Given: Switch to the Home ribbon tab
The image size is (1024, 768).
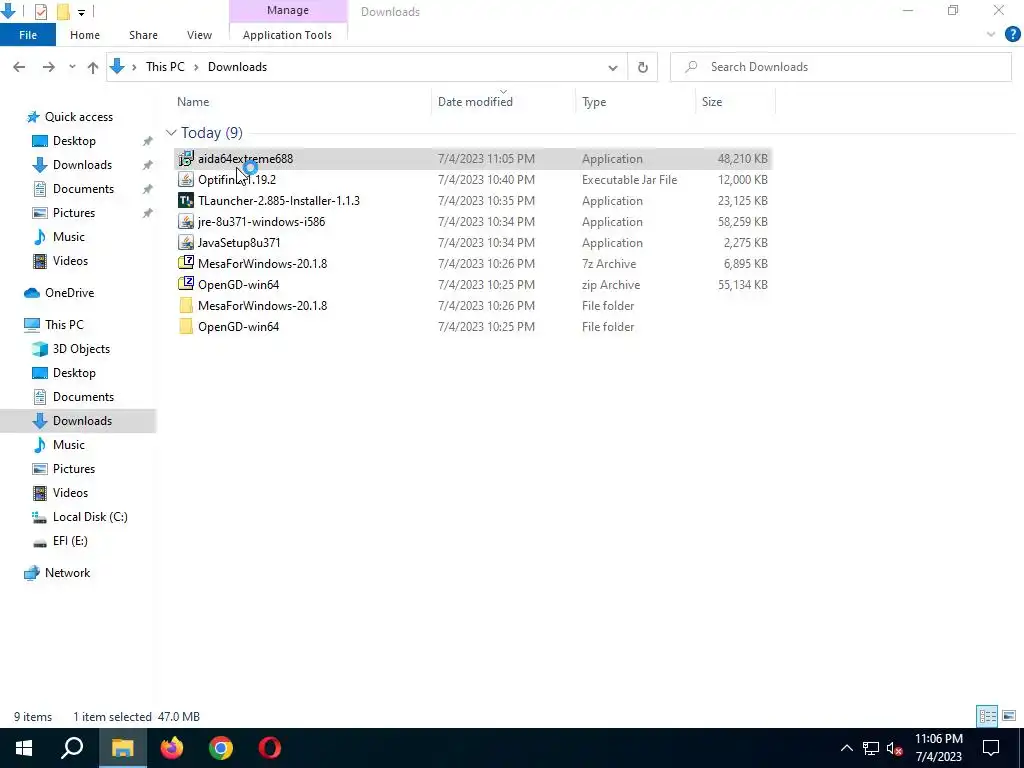Looking at the screenshot, I should pyautogui.click(x=85, y=35).
